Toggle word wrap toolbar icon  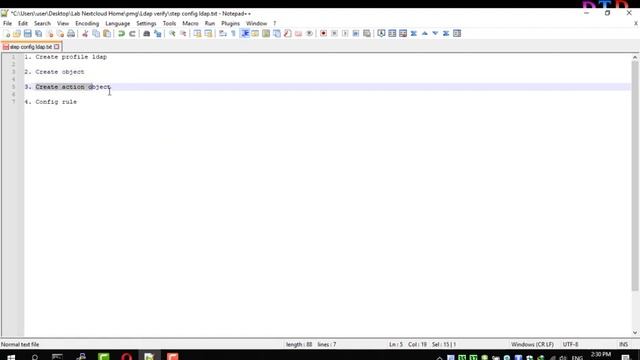click(x=222, y=33)
